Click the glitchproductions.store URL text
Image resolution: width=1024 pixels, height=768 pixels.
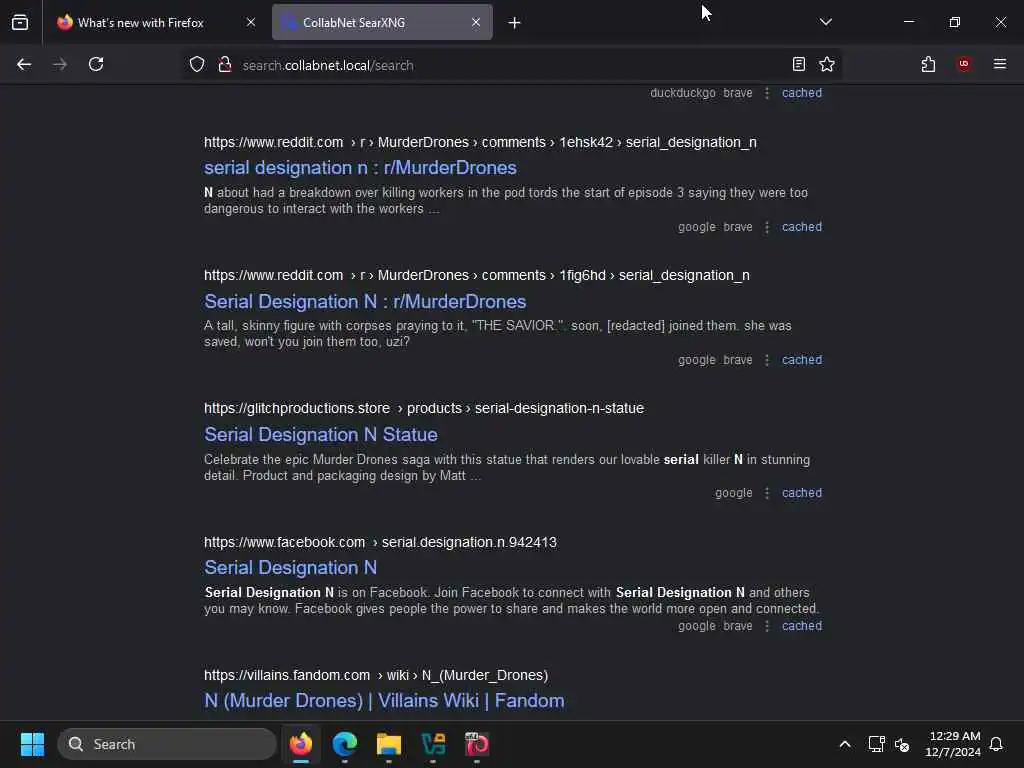point(296,408)
